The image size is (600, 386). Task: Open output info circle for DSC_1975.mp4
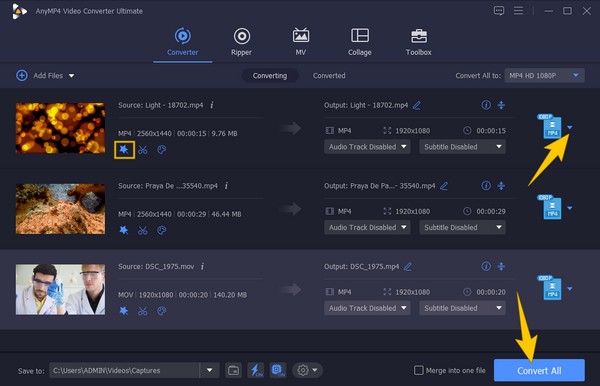486,266
